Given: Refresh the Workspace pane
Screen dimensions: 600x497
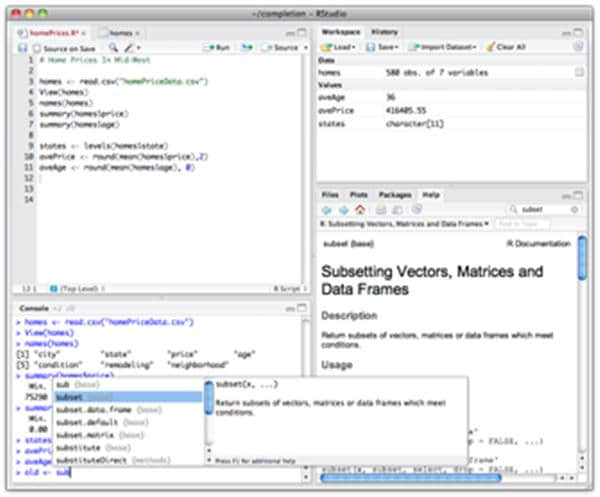Looking at the screenshot, I should (x=578, y=47).
